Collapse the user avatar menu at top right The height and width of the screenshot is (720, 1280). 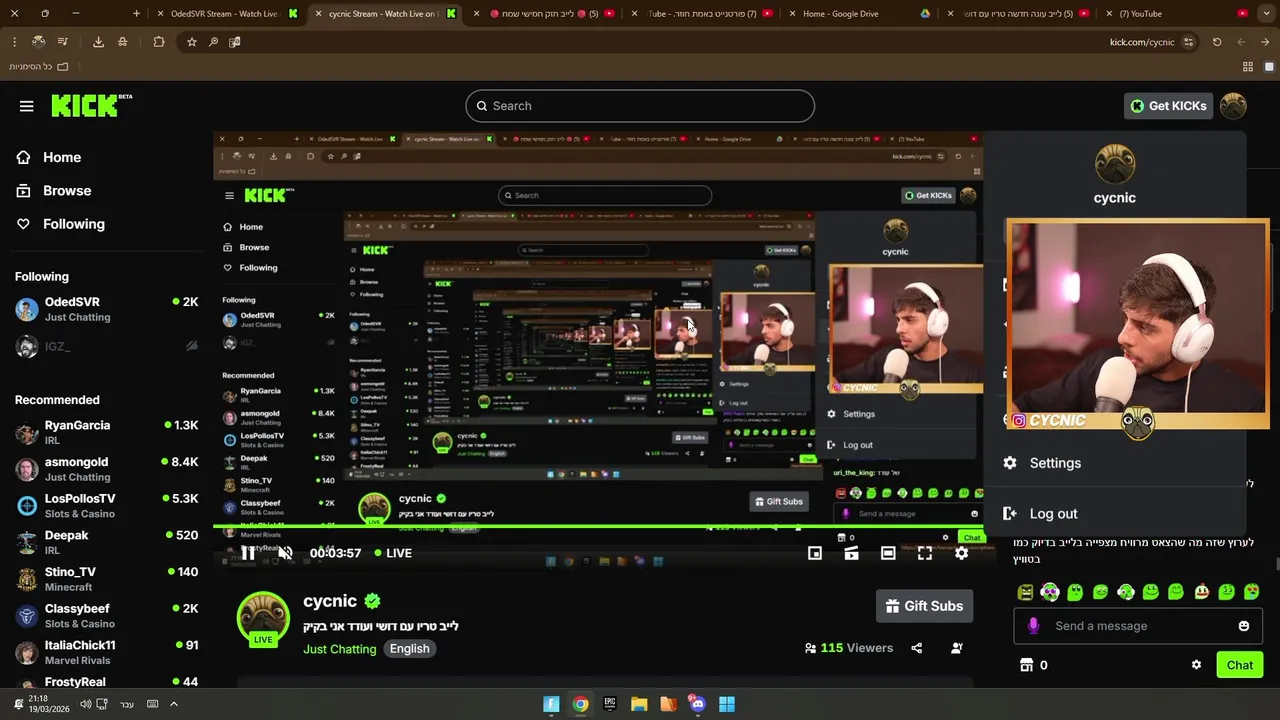pos(1233,106)
